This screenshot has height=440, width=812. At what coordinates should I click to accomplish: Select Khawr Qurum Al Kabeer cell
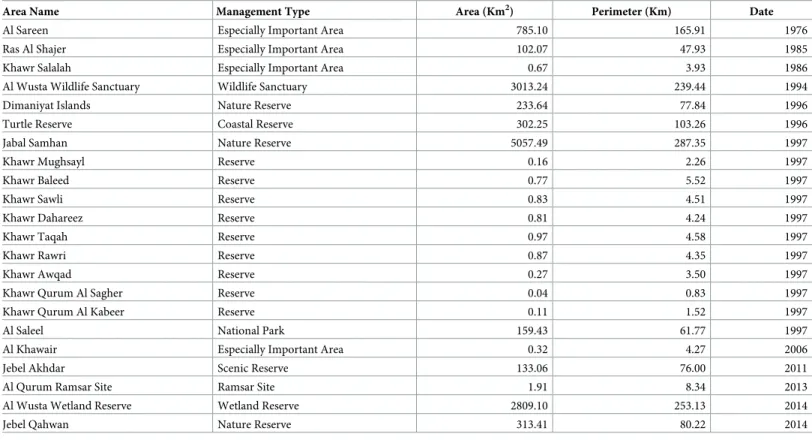(x=63, y=312)
